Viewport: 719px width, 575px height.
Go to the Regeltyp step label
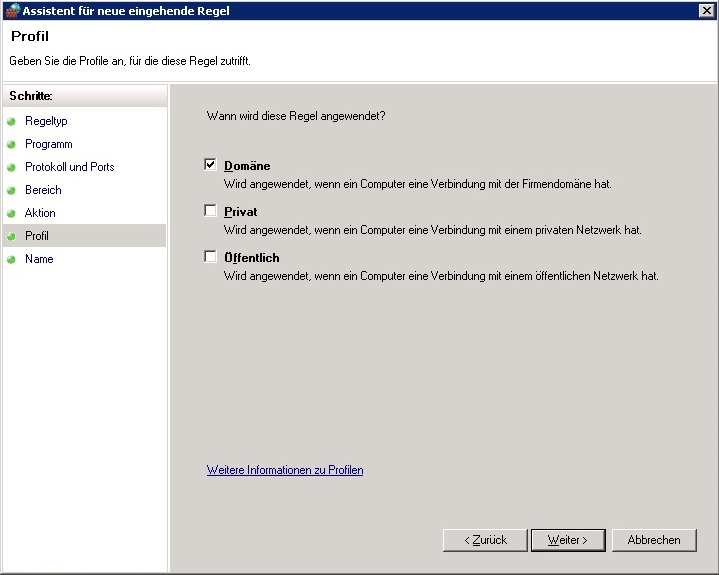[46, 121]
